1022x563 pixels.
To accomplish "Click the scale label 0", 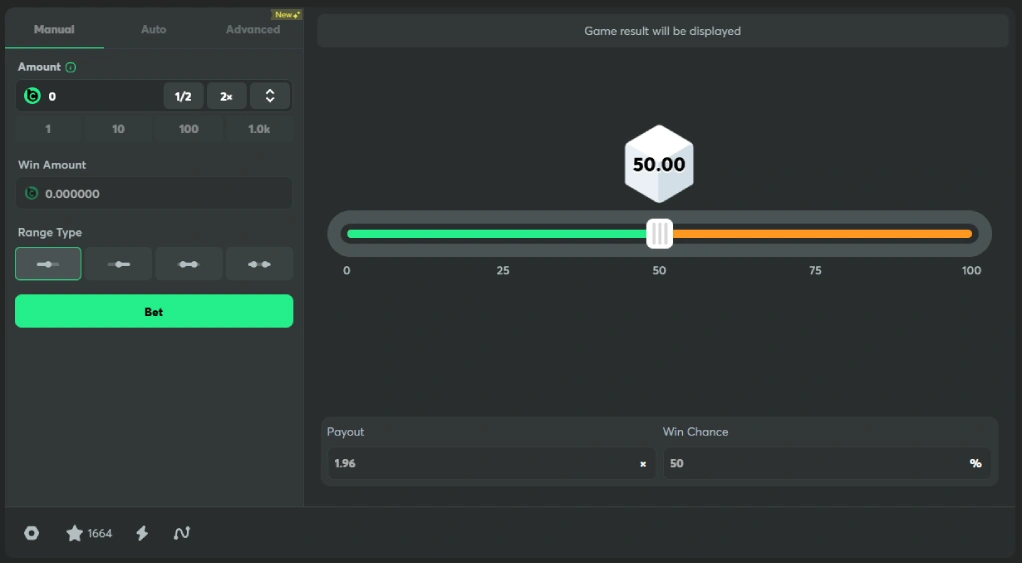I will pos(347,270).
